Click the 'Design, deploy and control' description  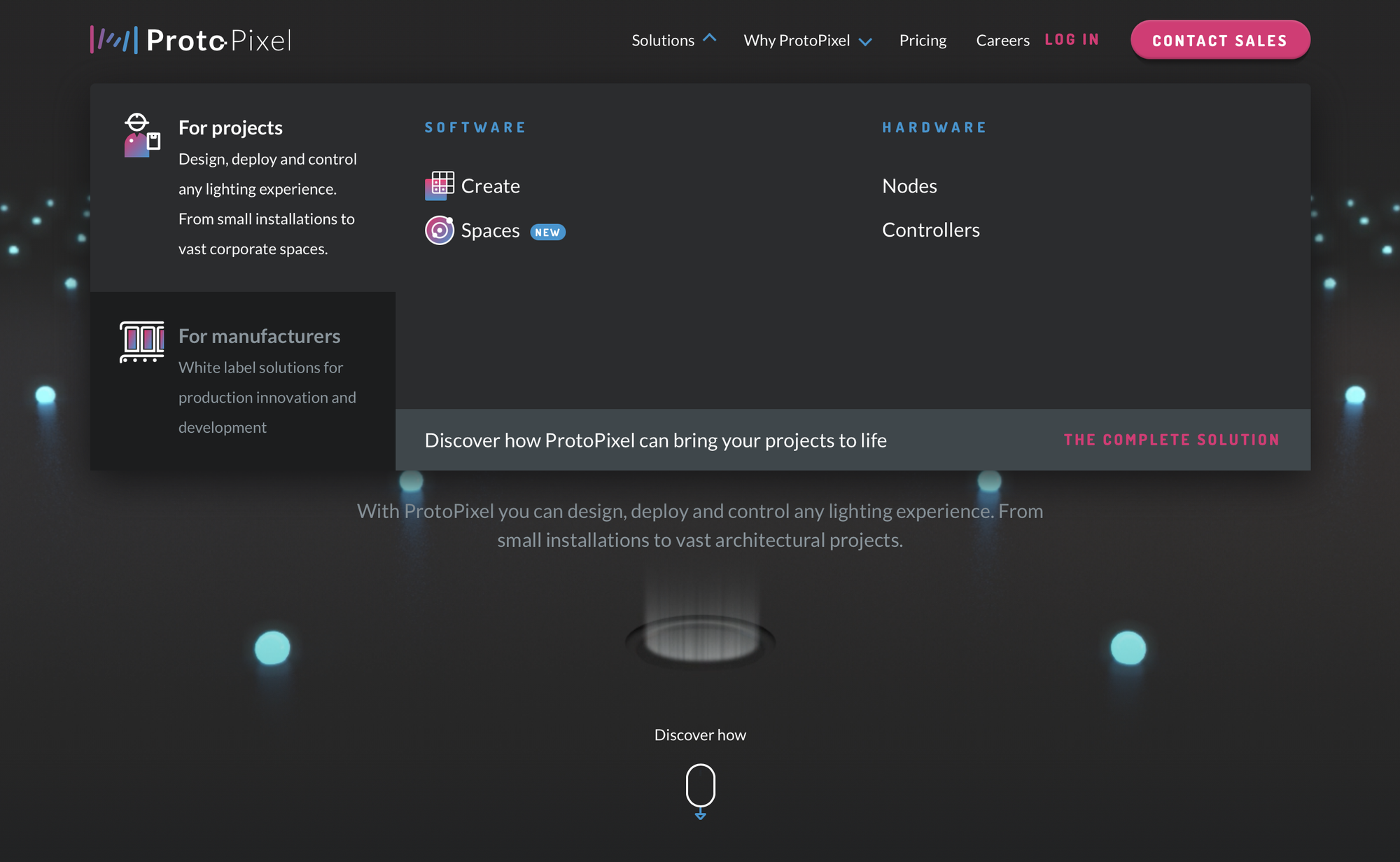tap(267, 204)
